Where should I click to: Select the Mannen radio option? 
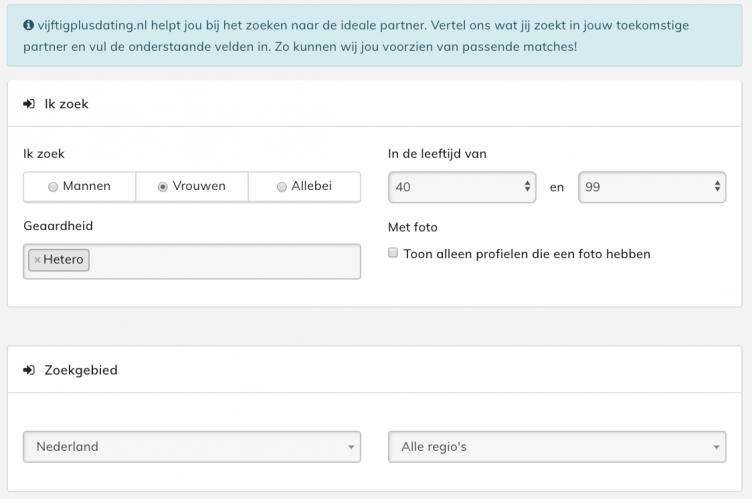click(x=53, y=187)
